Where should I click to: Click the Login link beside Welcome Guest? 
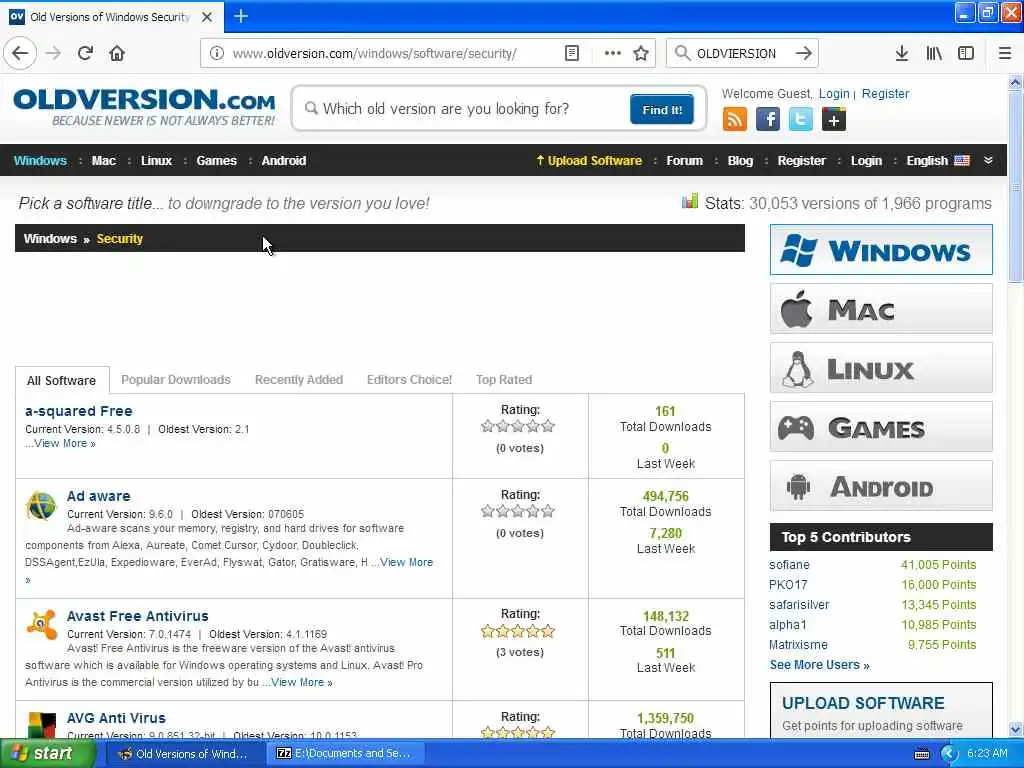834,93
